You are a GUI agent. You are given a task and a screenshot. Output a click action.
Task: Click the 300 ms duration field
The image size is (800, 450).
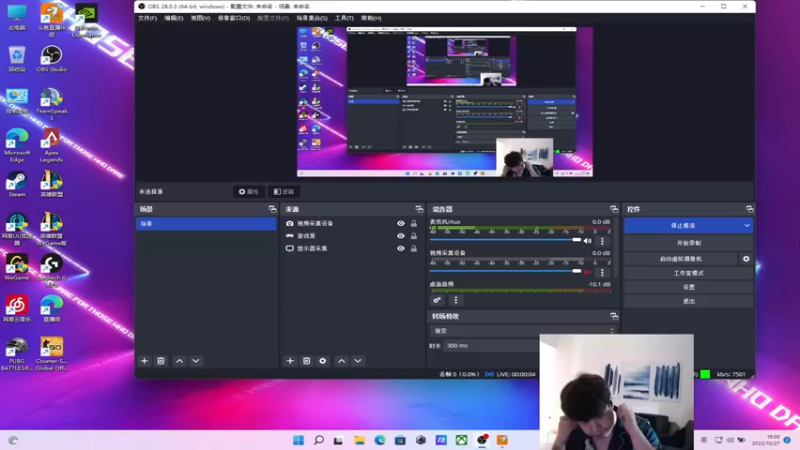491,345
